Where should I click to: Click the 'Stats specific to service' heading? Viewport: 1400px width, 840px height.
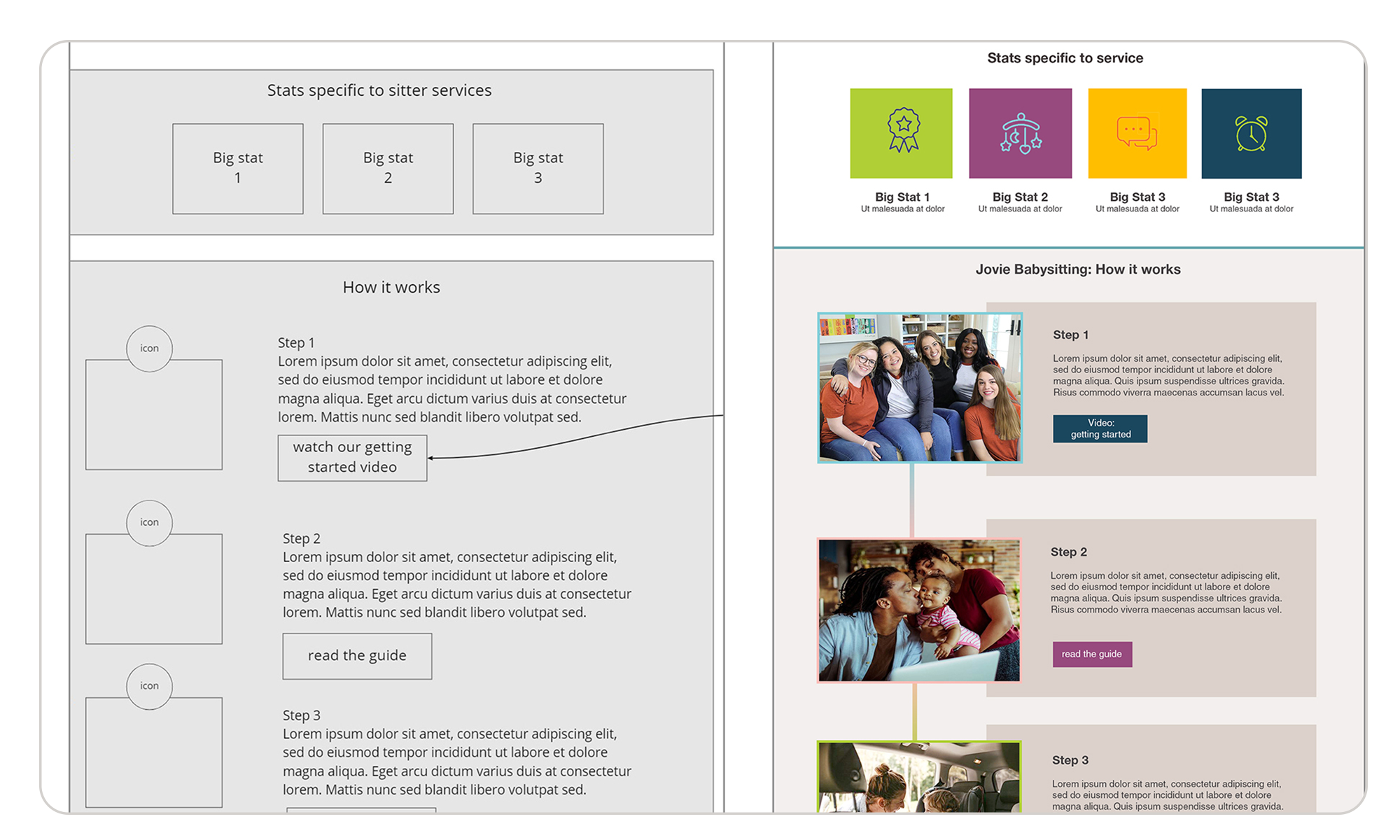[x=1065, y=58]
